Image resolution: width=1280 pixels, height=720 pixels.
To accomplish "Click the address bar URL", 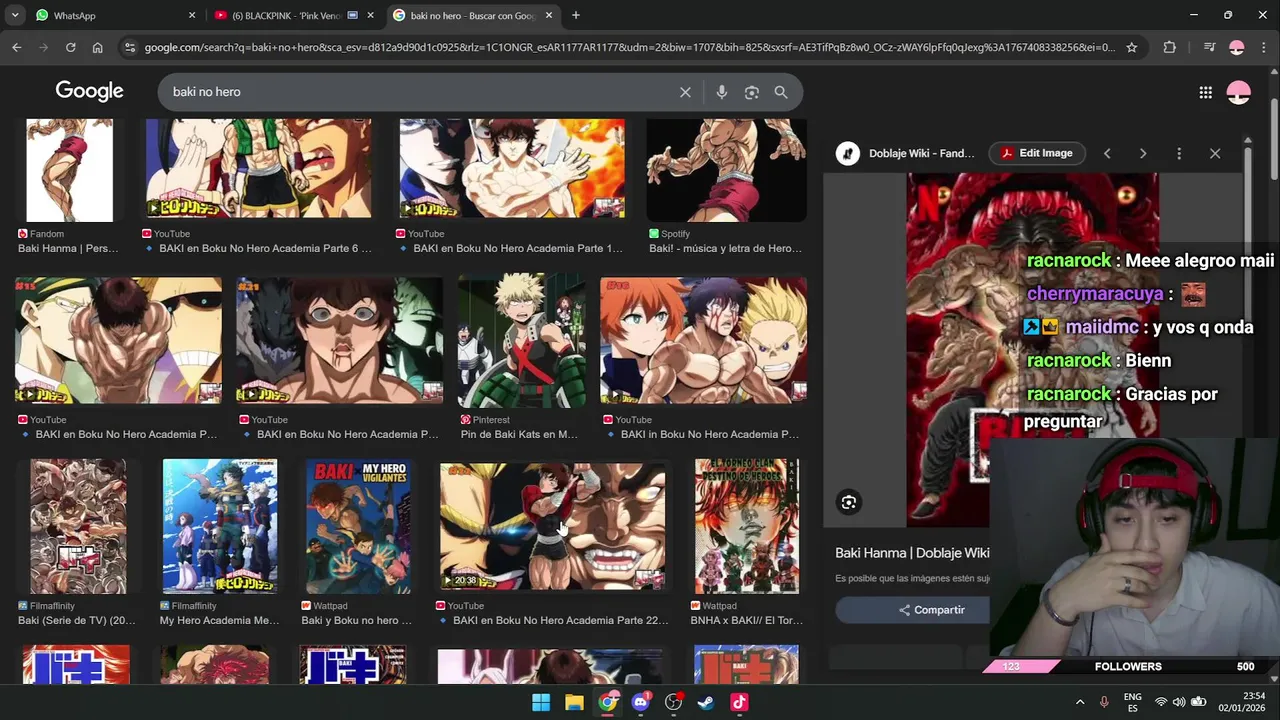I will [x=628, y=47].
